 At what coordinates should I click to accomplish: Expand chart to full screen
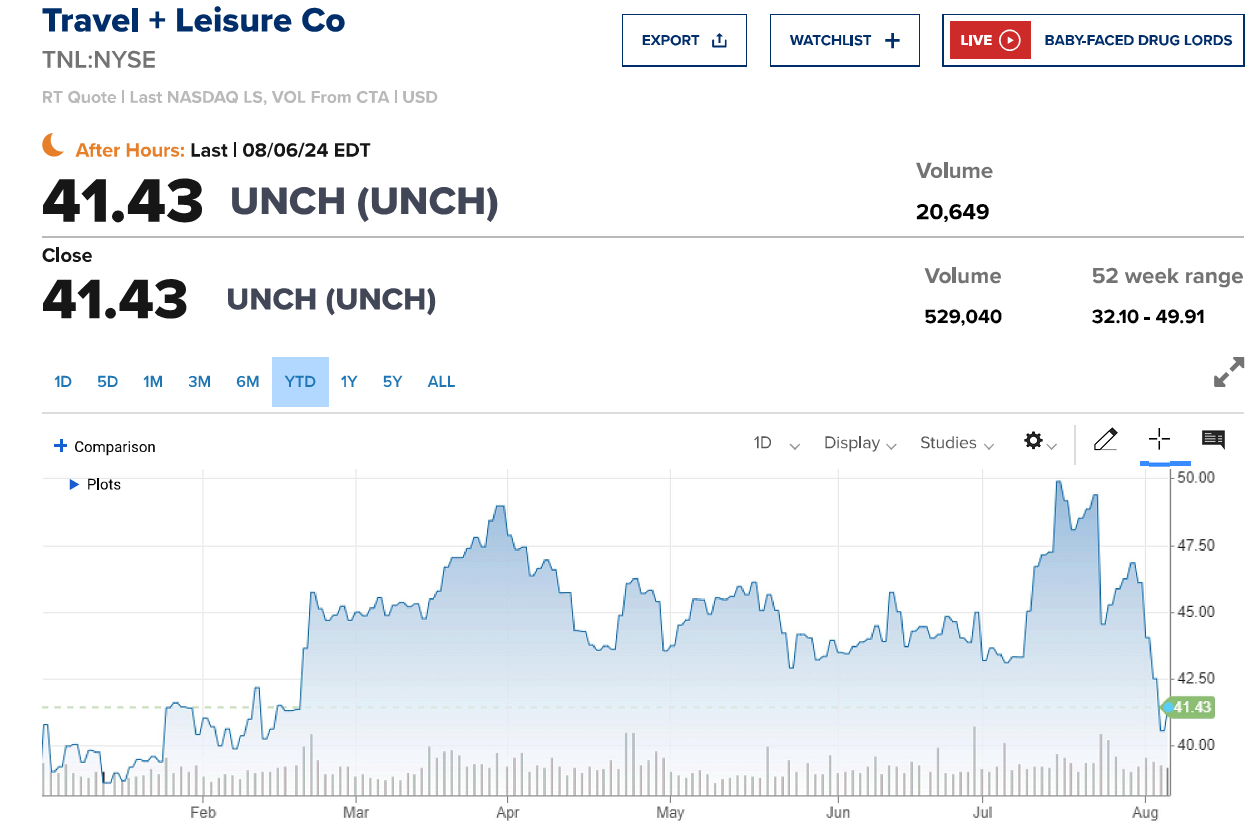pyautogui.click(x=1229, y=372)
